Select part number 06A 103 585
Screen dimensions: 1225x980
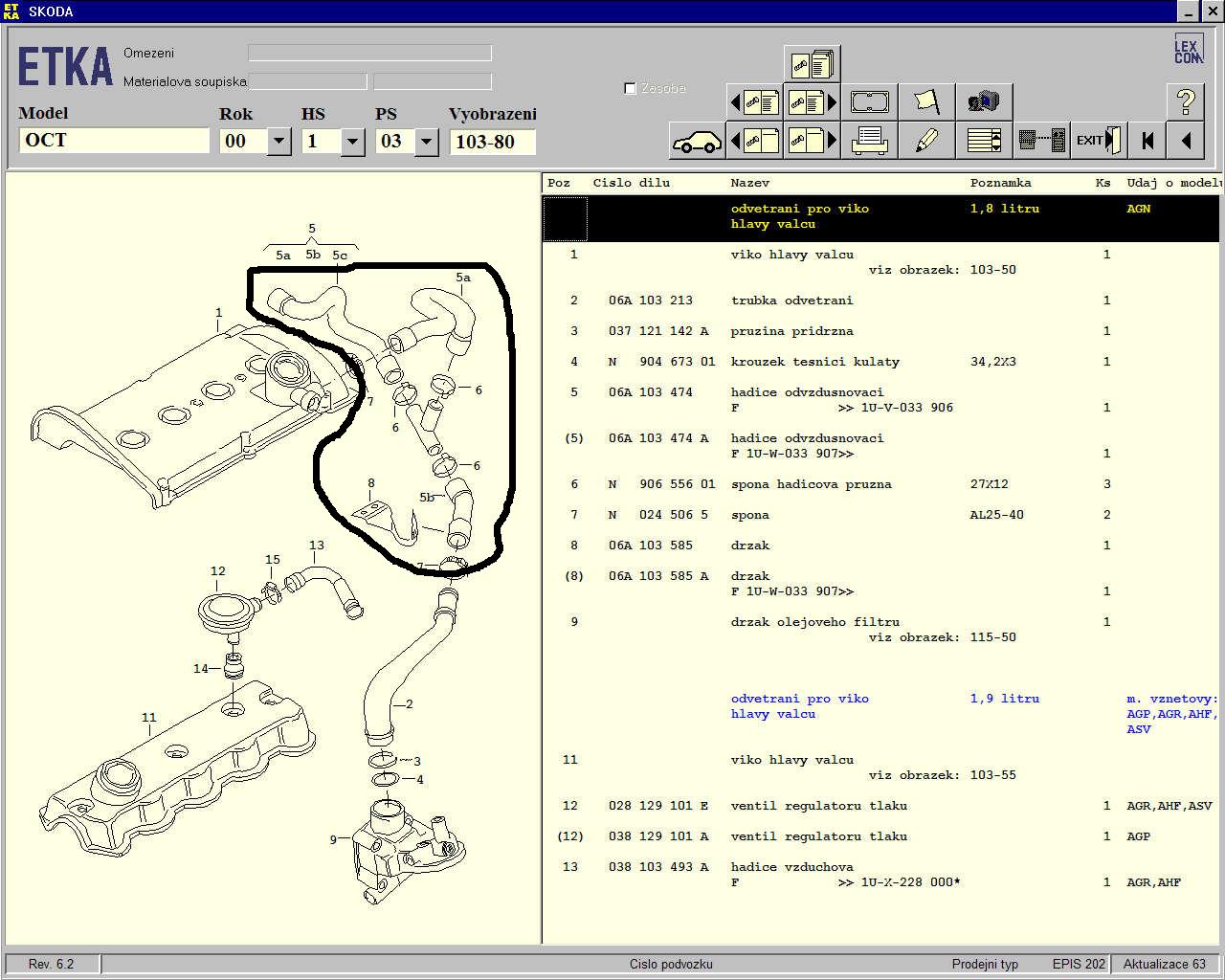[651, 546]
